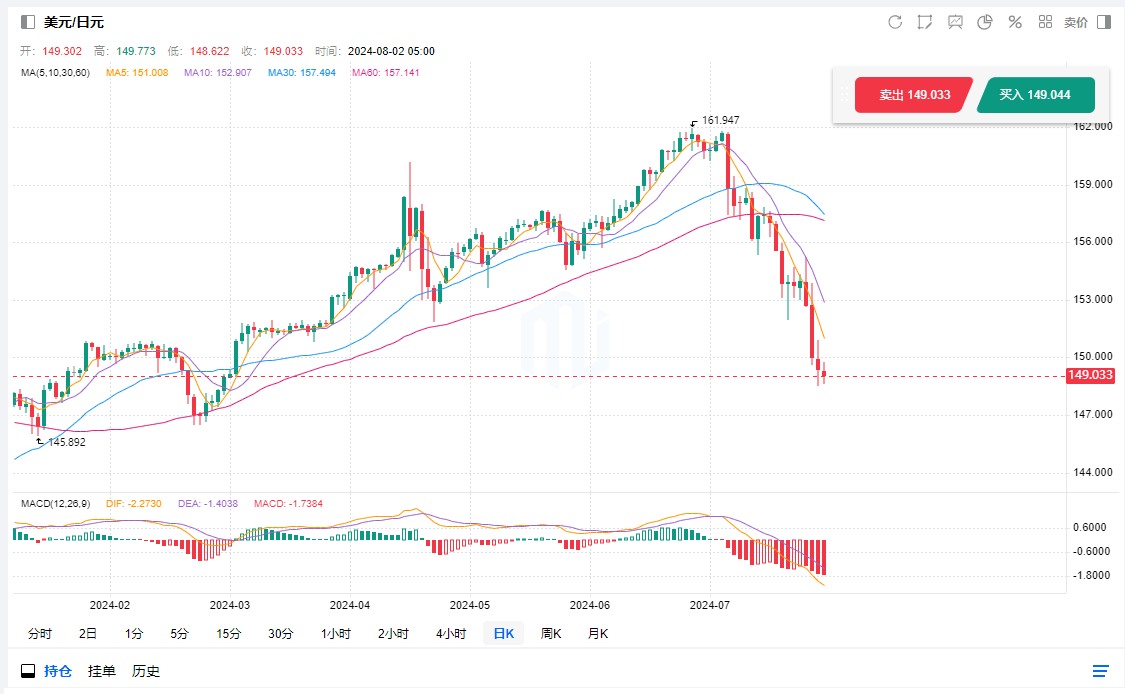Open MA(5,10,30,60) indicator settings
This screenshot has width=1125, height=694.
click(56, 73)
